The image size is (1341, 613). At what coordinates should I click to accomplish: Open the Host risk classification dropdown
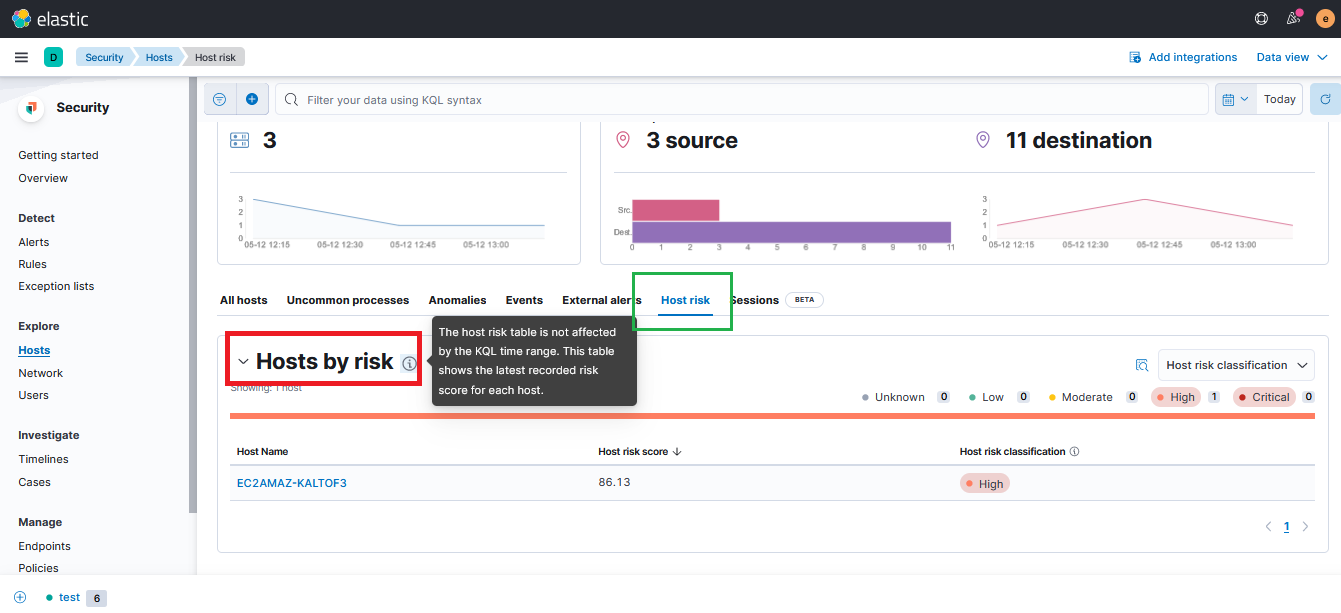coord(1236,365)
